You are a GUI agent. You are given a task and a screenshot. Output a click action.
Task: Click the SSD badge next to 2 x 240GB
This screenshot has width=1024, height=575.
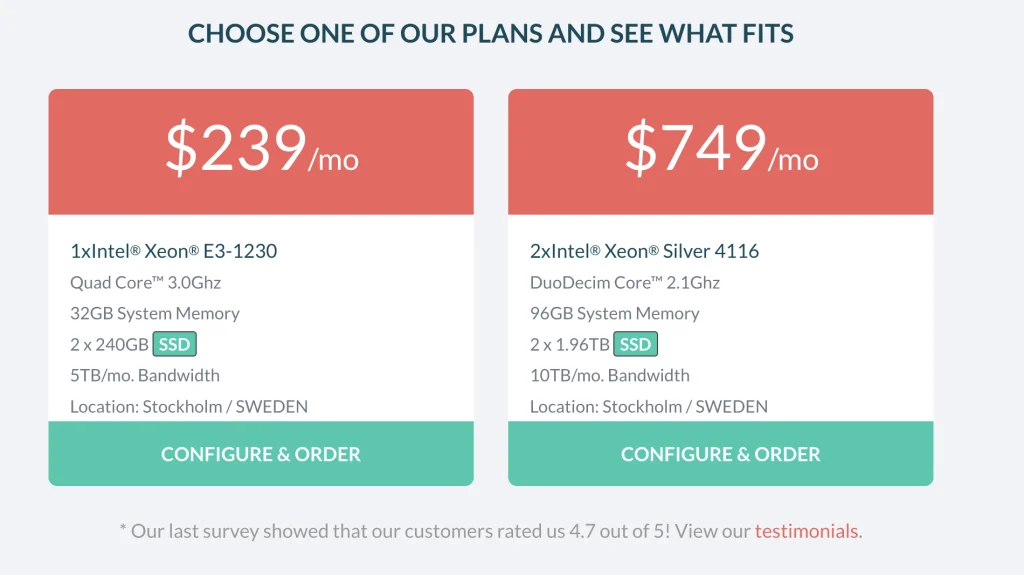pos(174,344)
